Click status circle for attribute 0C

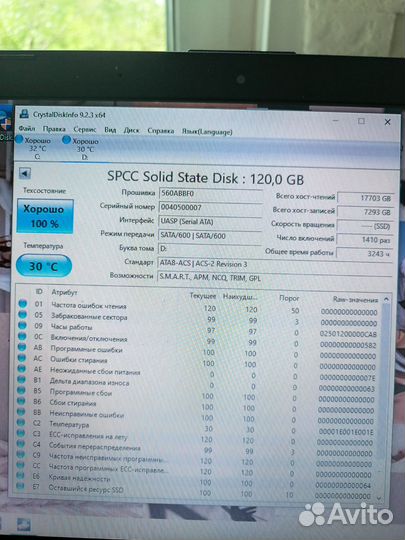coord(22,336)
